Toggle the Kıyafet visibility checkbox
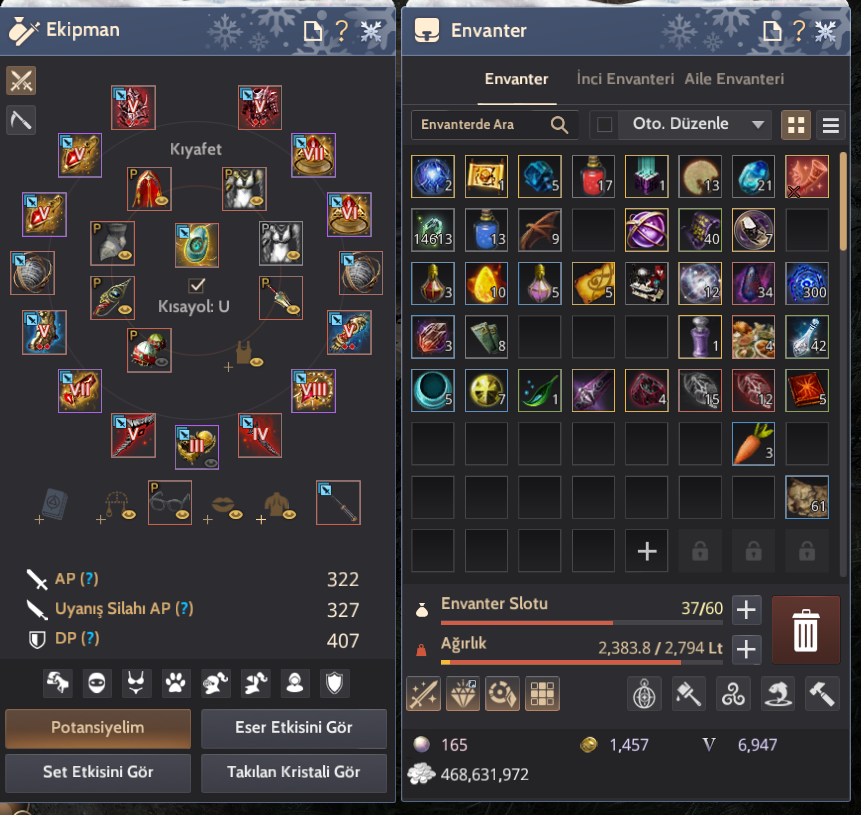The height and width of the screenshot is (815, 861). 196,286
